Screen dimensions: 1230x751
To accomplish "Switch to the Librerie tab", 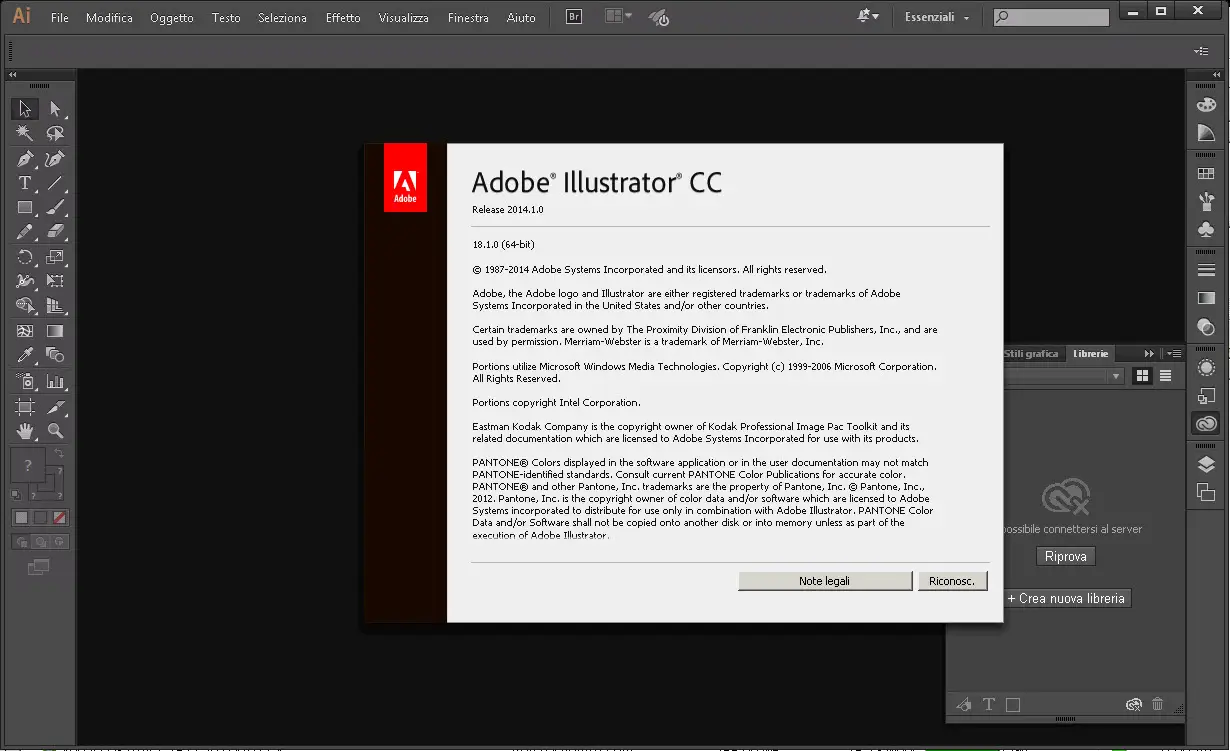I will tap(1091, 354).
